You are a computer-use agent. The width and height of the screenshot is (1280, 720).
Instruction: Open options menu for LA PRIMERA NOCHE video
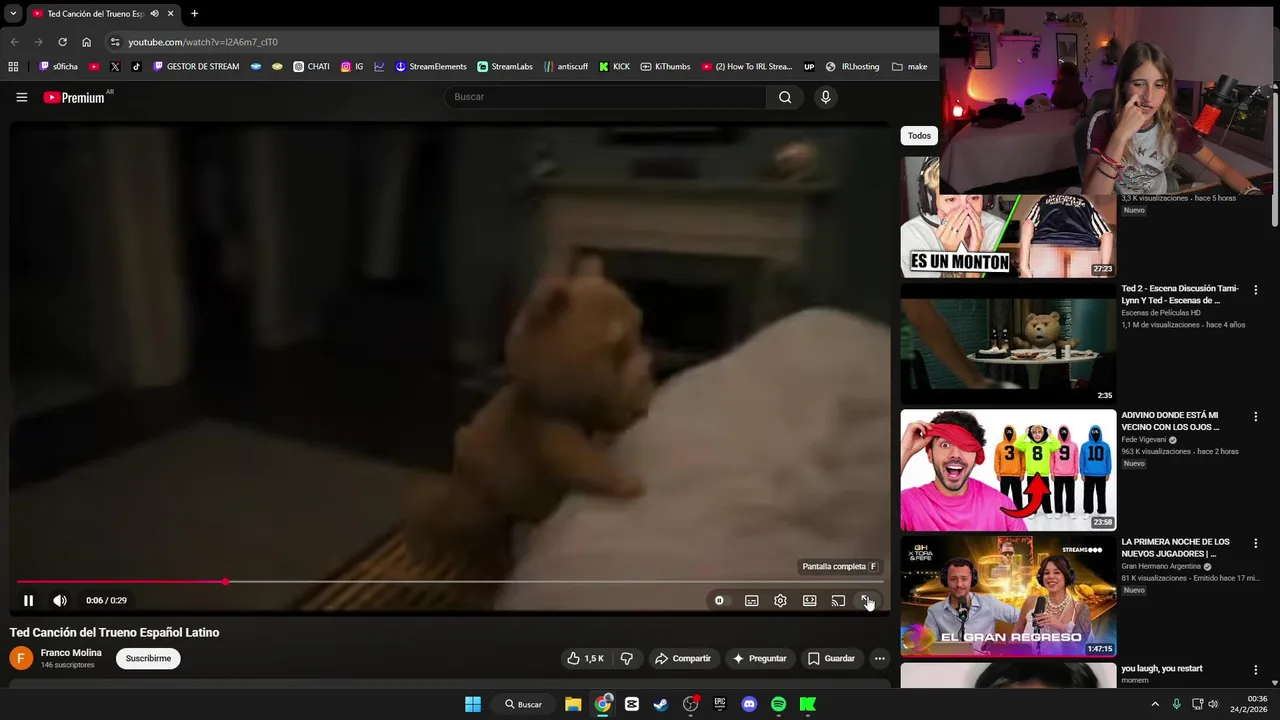pyautogui.click(x=1256, y=544)
